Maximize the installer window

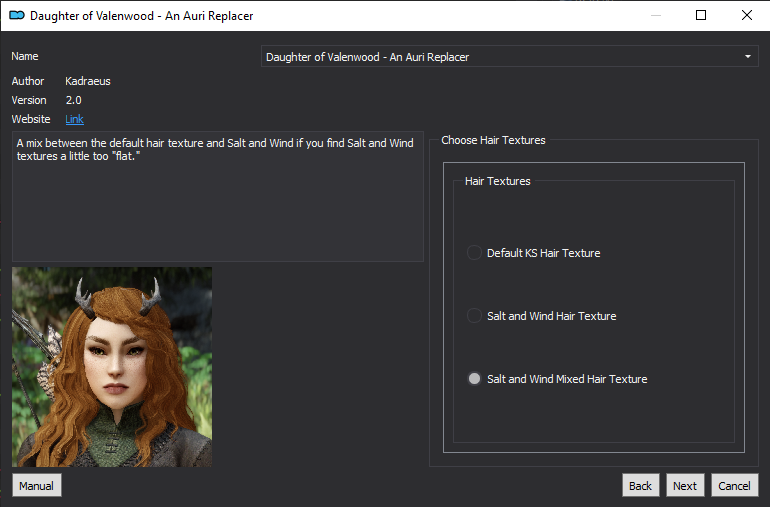point(701,15)
